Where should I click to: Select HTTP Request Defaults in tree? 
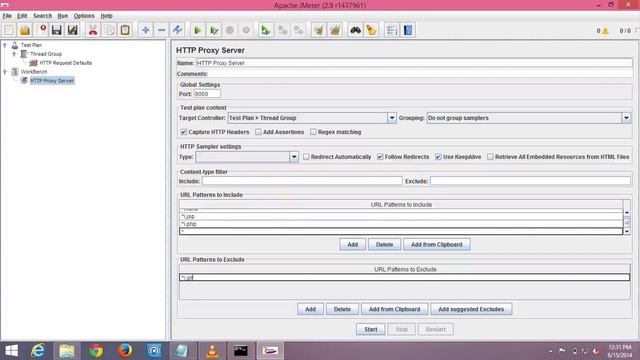pos(65,63)
